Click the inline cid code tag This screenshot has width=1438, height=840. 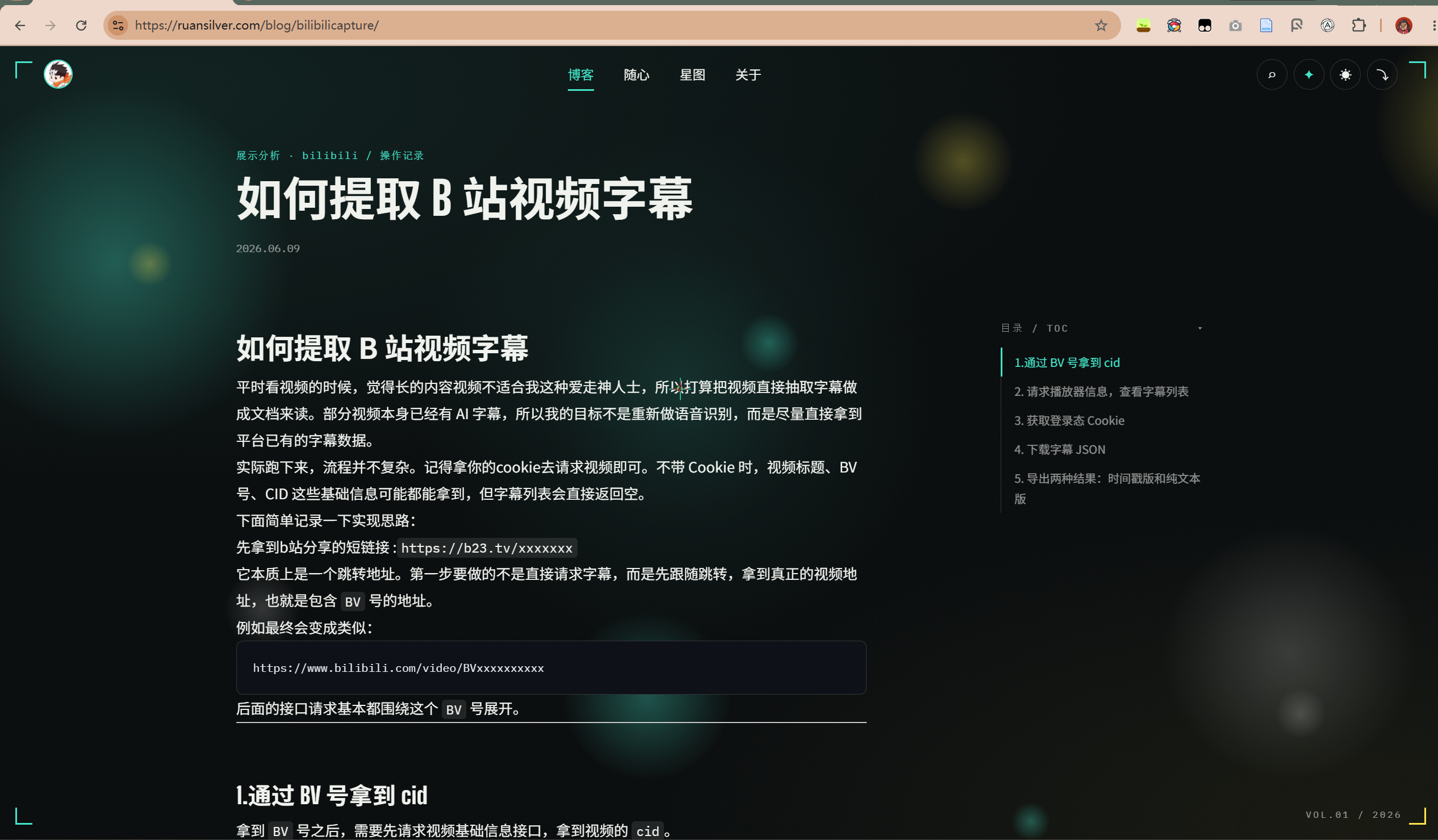pos(647,831)
